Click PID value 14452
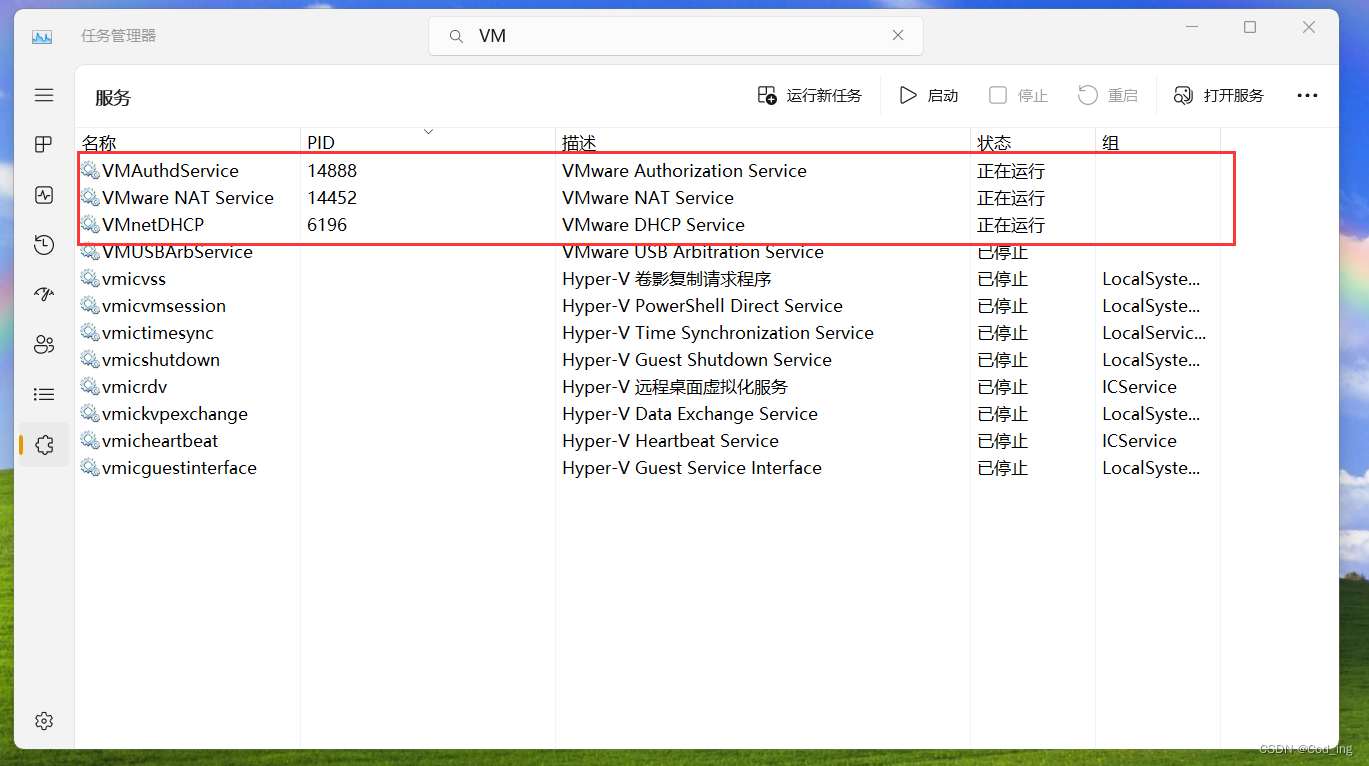This screenshot has height=766, width=1369. [x=332, y=198]
